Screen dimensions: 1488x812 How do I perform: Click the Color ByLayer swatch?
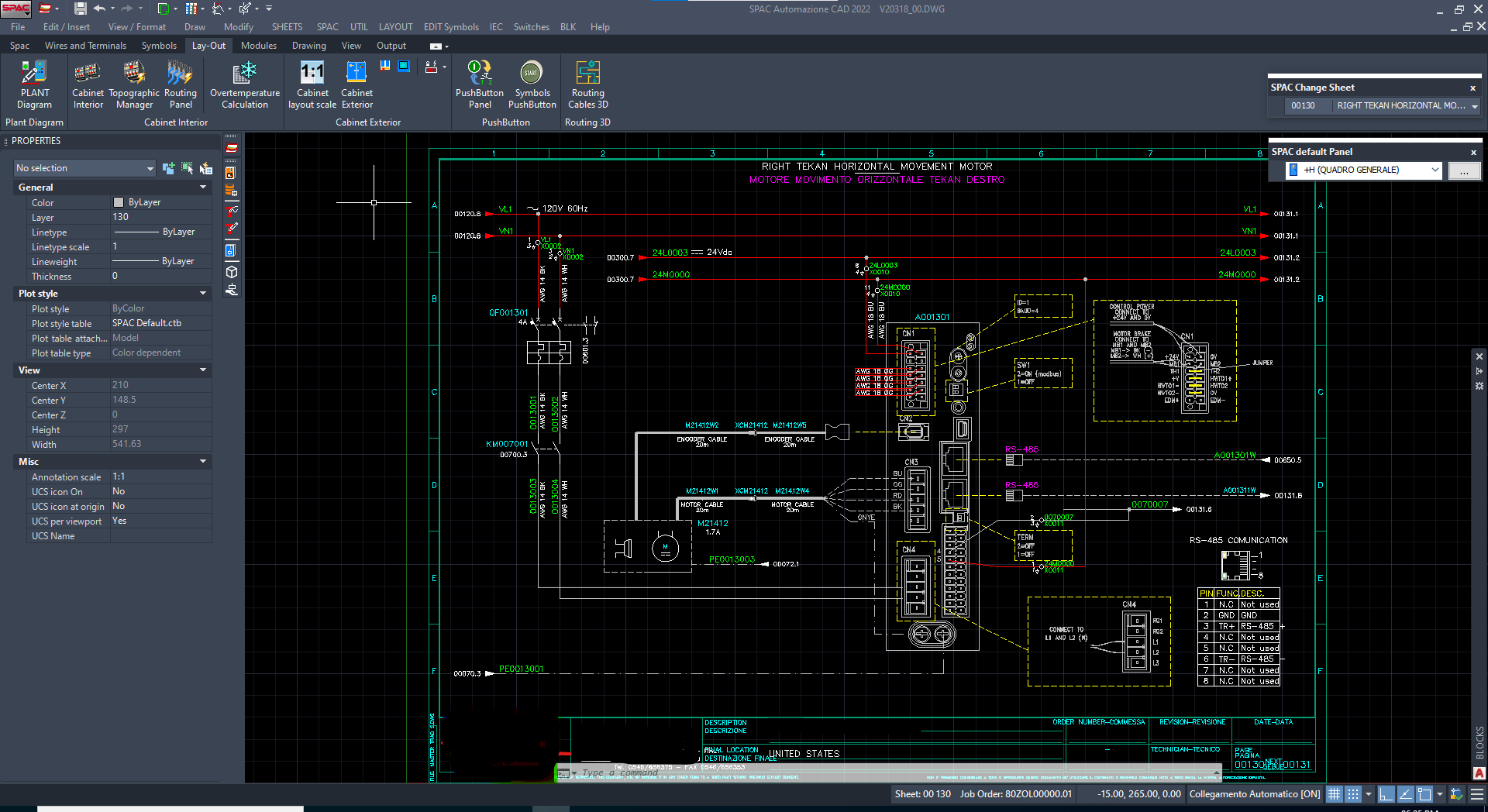119,202
